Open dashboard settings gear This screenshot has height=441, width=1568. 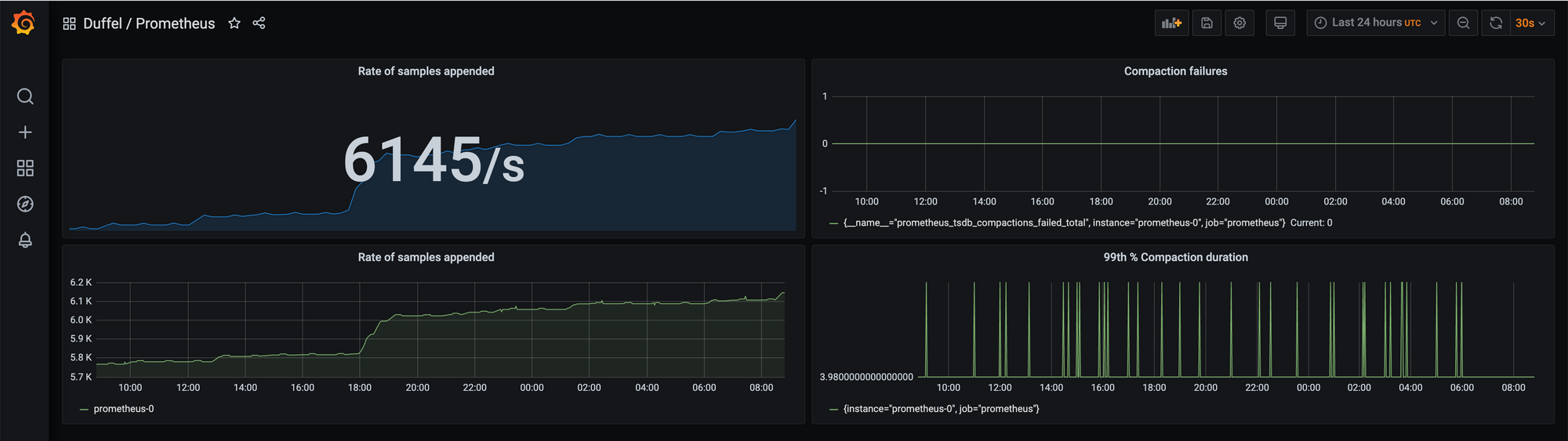1240,23
